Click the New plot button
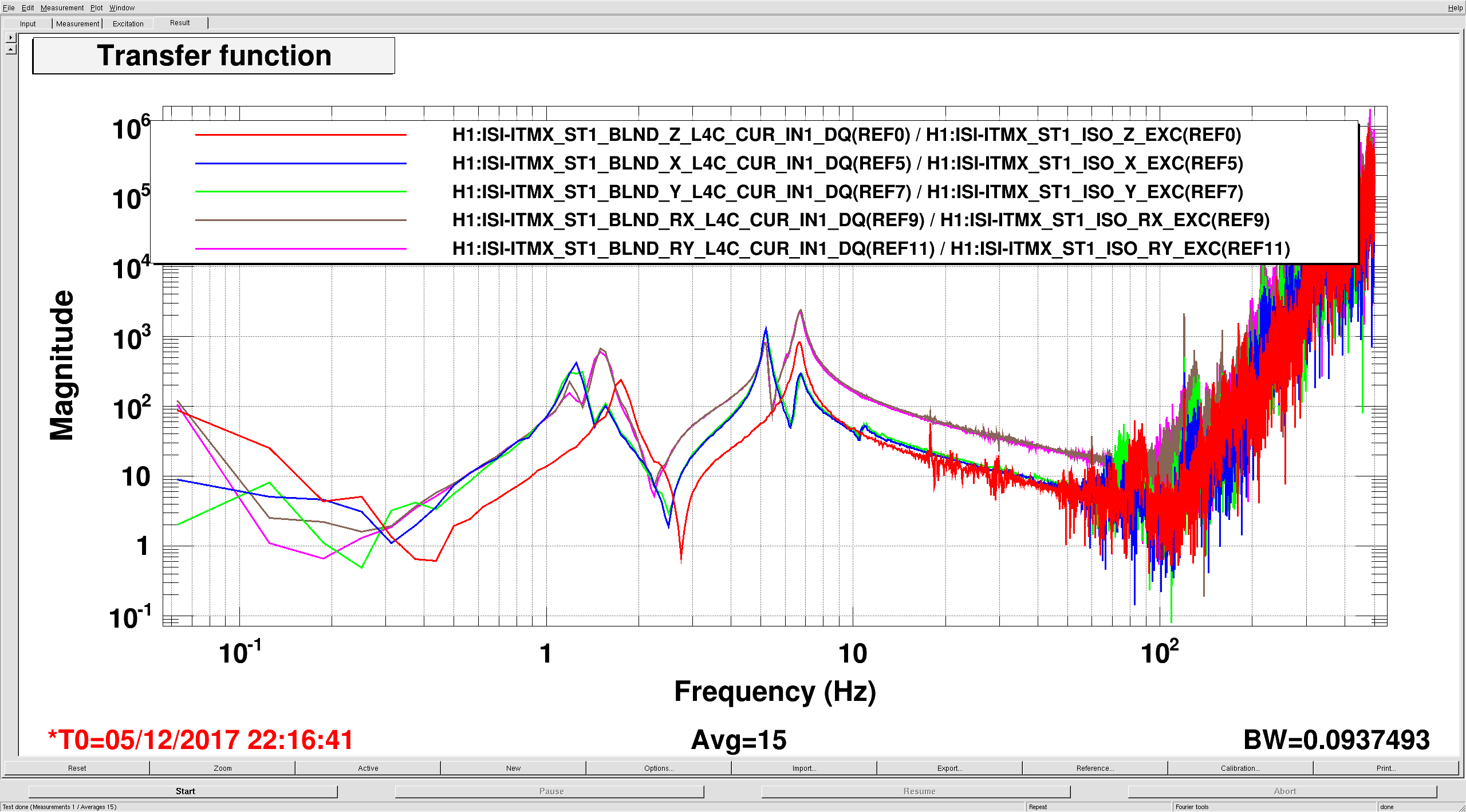 coord(514,768)
